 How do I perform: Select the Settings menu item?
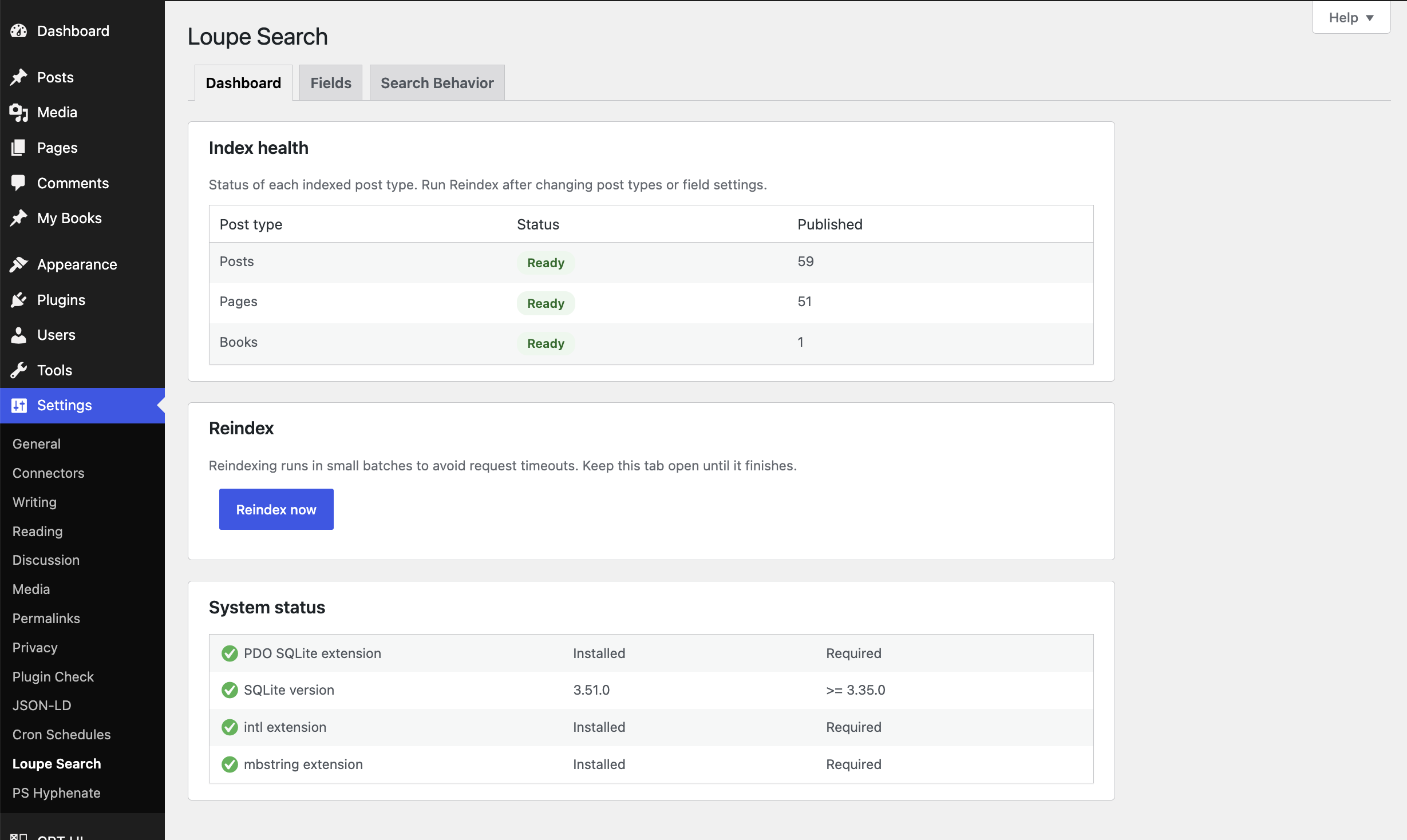[82, 406]
